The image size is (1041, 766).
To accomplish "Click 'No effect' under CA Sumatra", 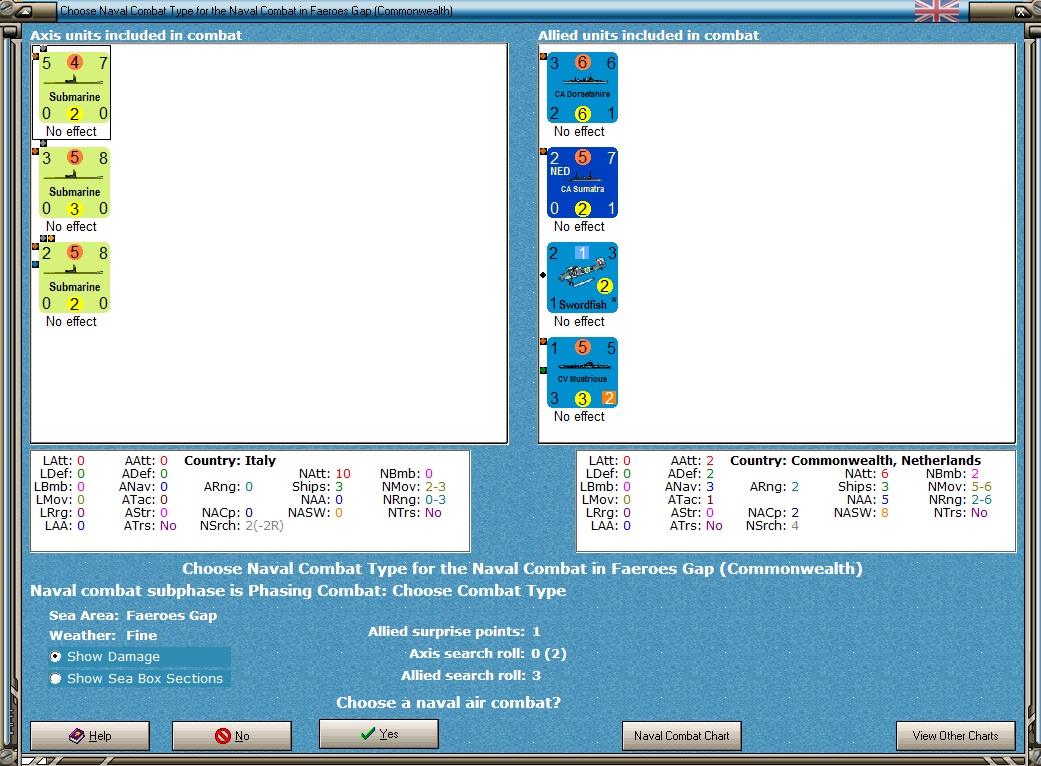I will pos(579,226).
